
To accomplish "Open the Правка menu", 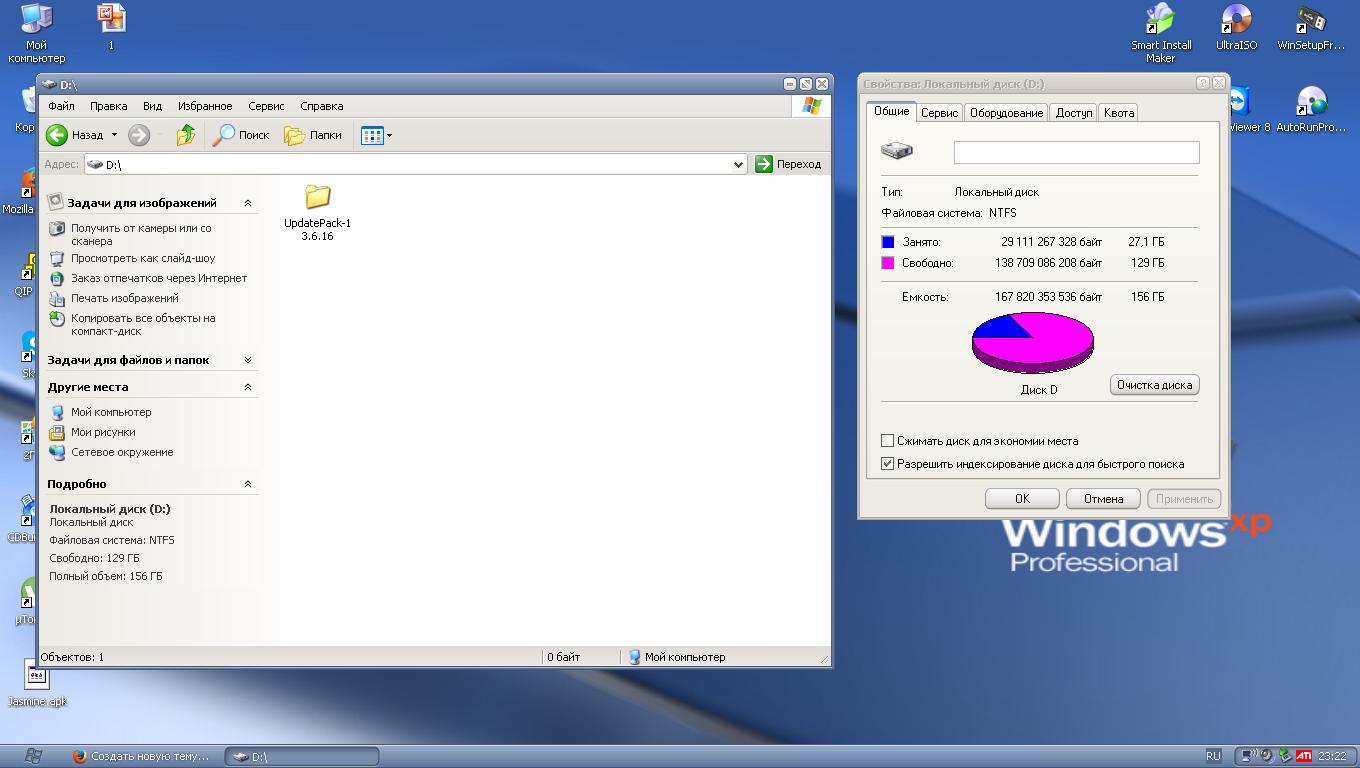I will click(x=108, y=106).
